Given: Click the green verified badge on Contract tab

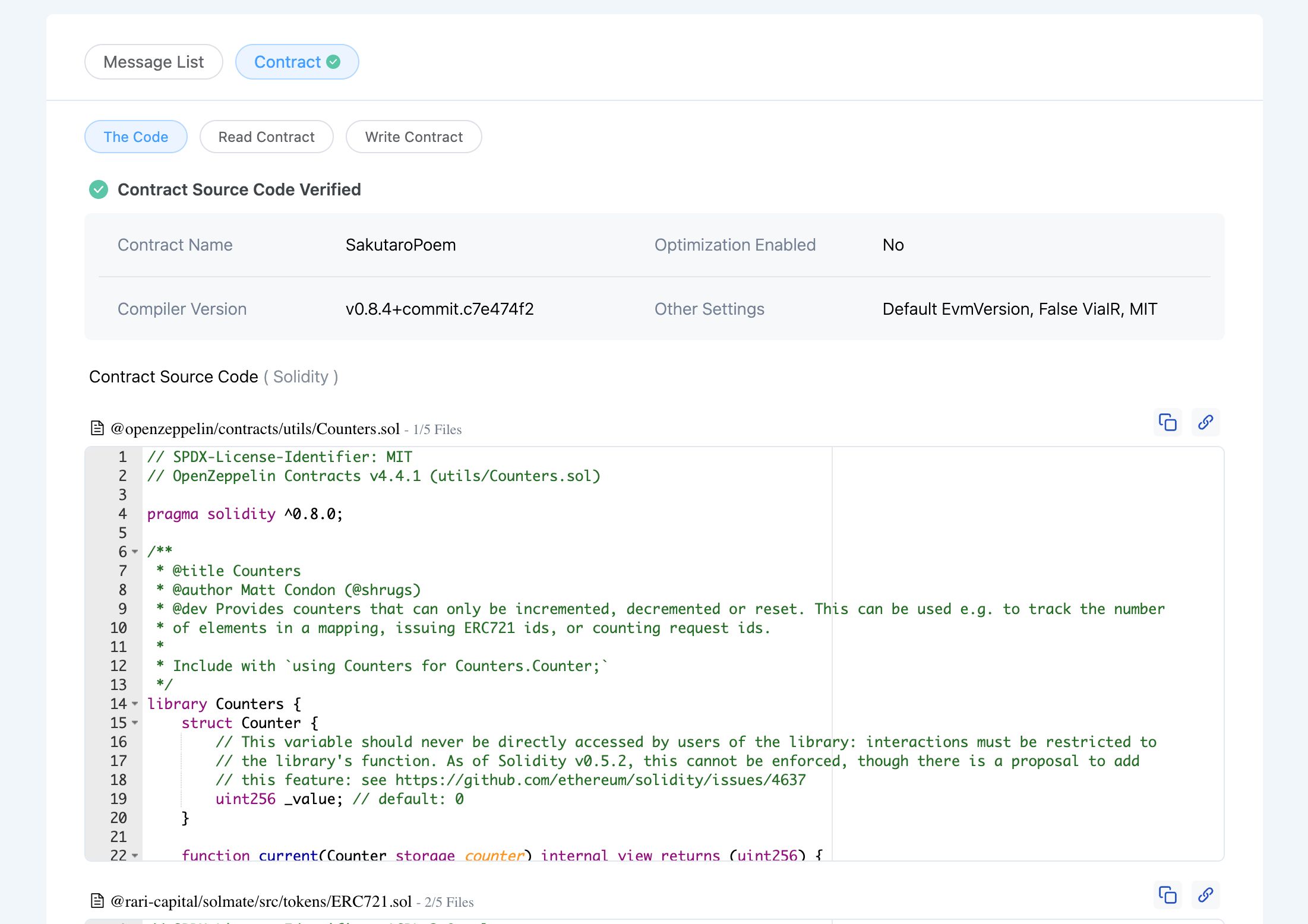Looking at the screenshot, I should [334, 62].
